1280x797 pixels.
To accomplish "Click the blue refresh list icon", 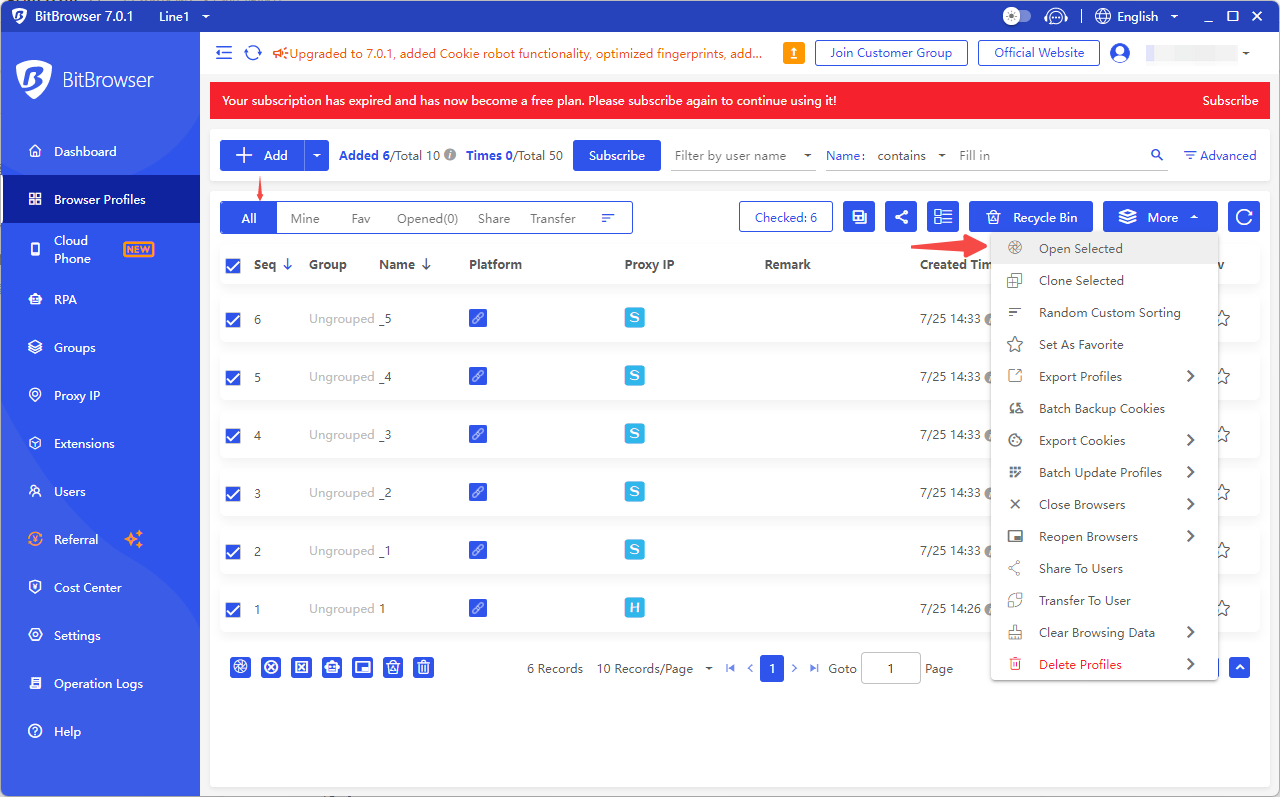I will point(1243,217).
